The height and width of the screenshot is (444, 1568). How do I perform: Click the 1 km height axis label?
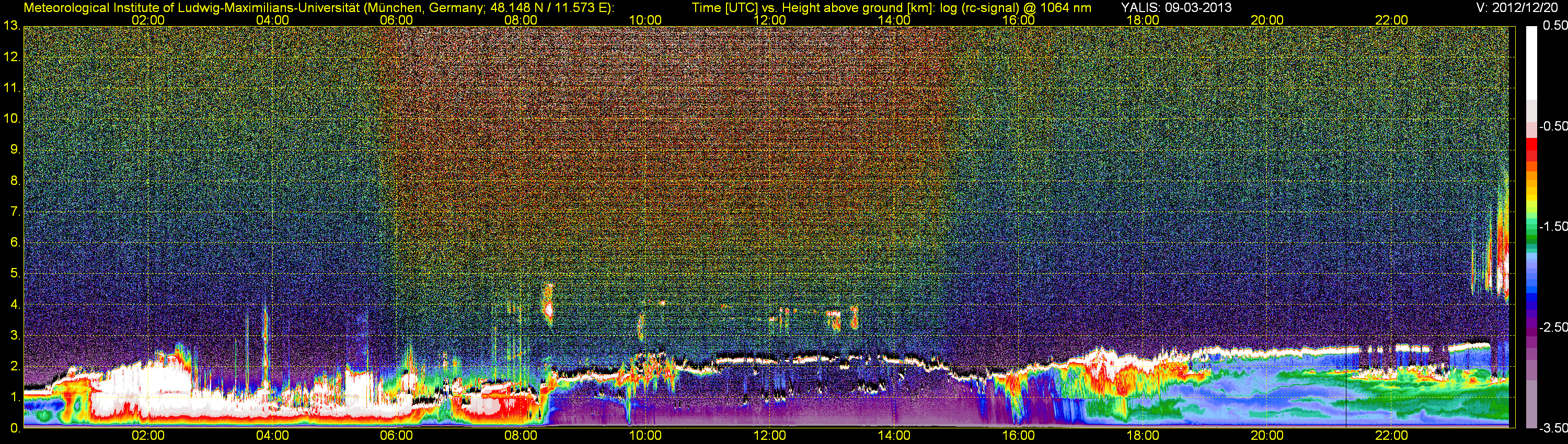point(15,397)
